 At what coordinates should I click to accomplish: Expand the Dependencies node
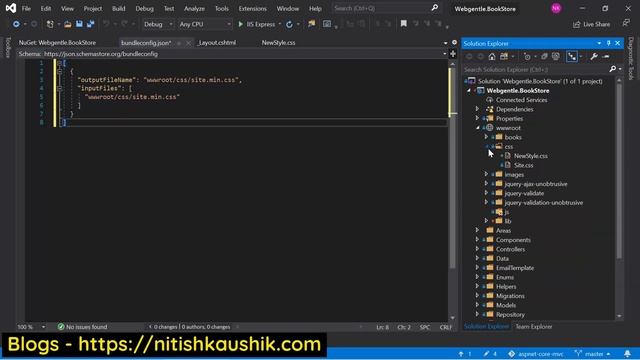(x=477, y=109)
